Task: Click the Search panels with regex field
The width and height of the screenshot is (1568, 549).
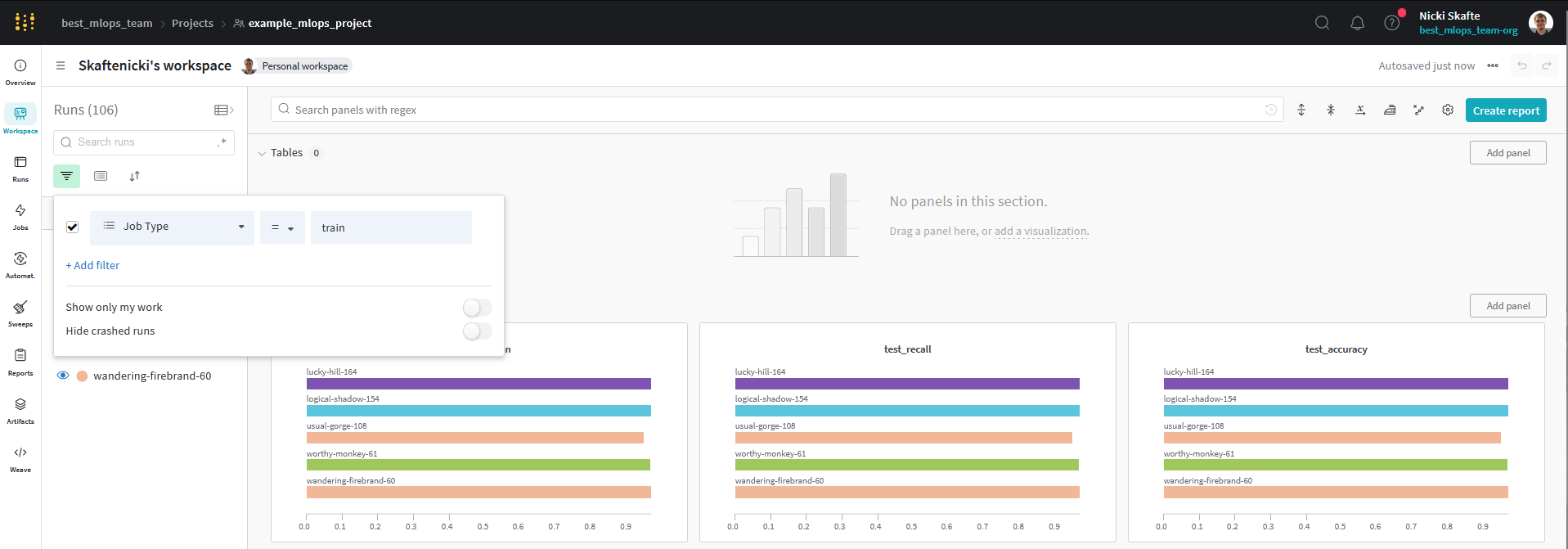Action: tap(769, 110)
